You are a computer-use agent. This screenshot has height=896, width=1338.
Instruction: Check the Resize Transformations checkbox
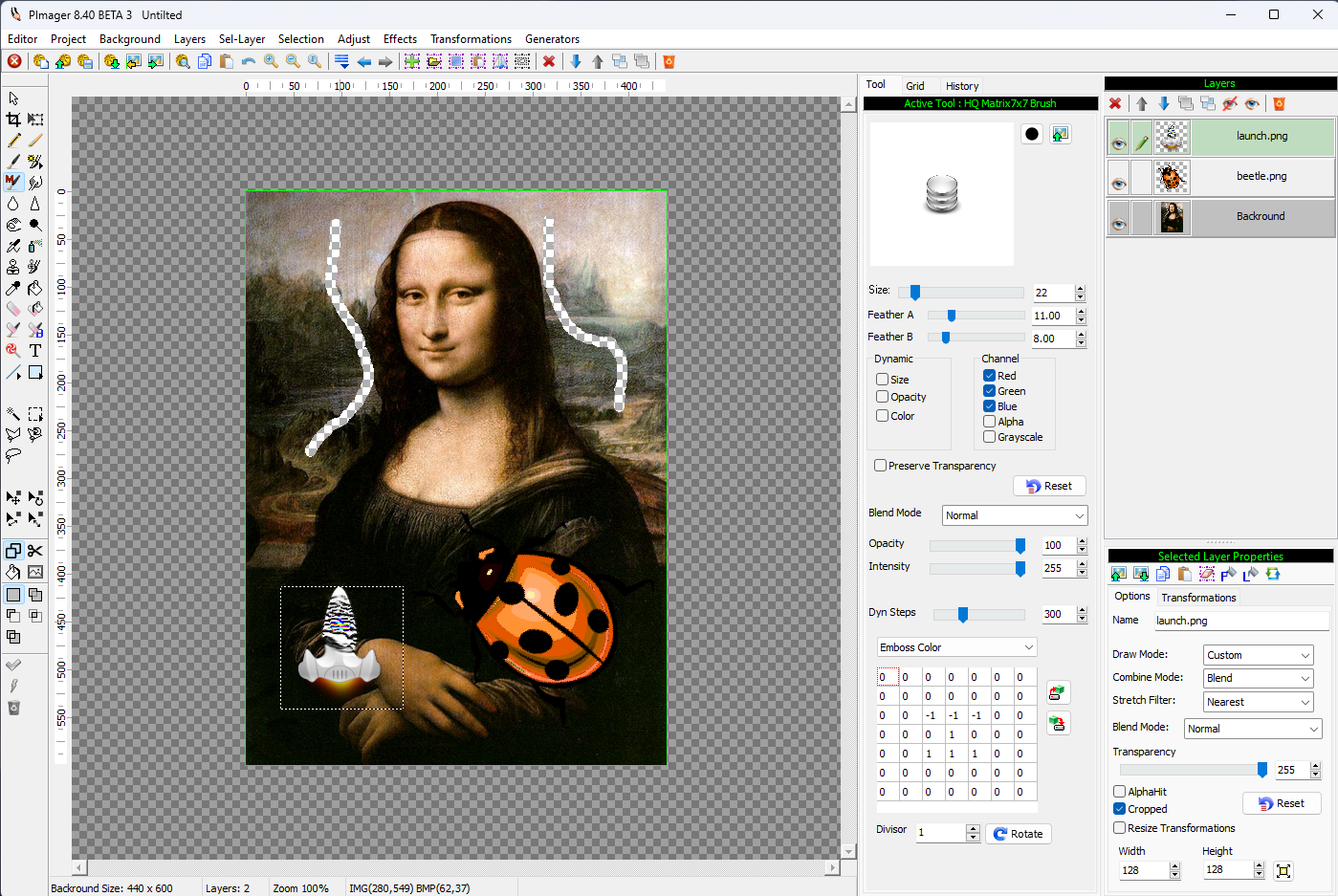coord(1119,828)
